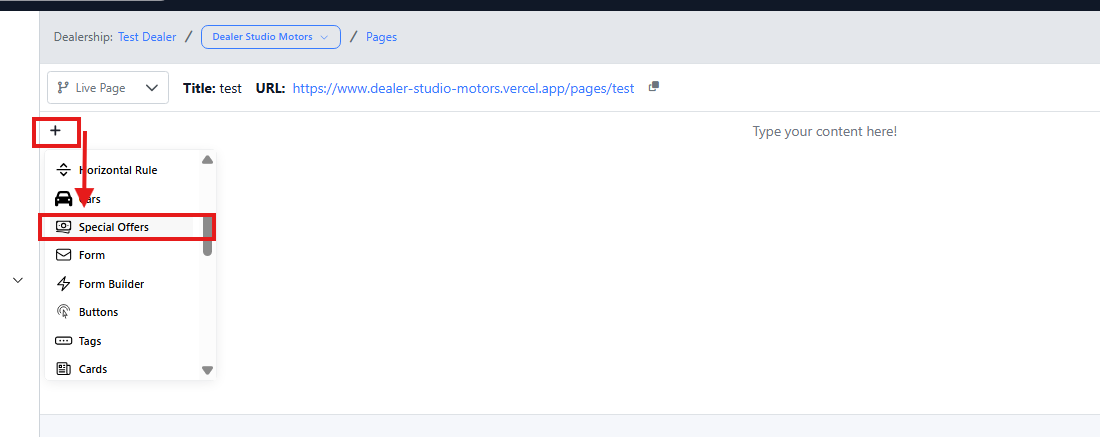Click into the 'Type your content here!' area

click(824, 132)
